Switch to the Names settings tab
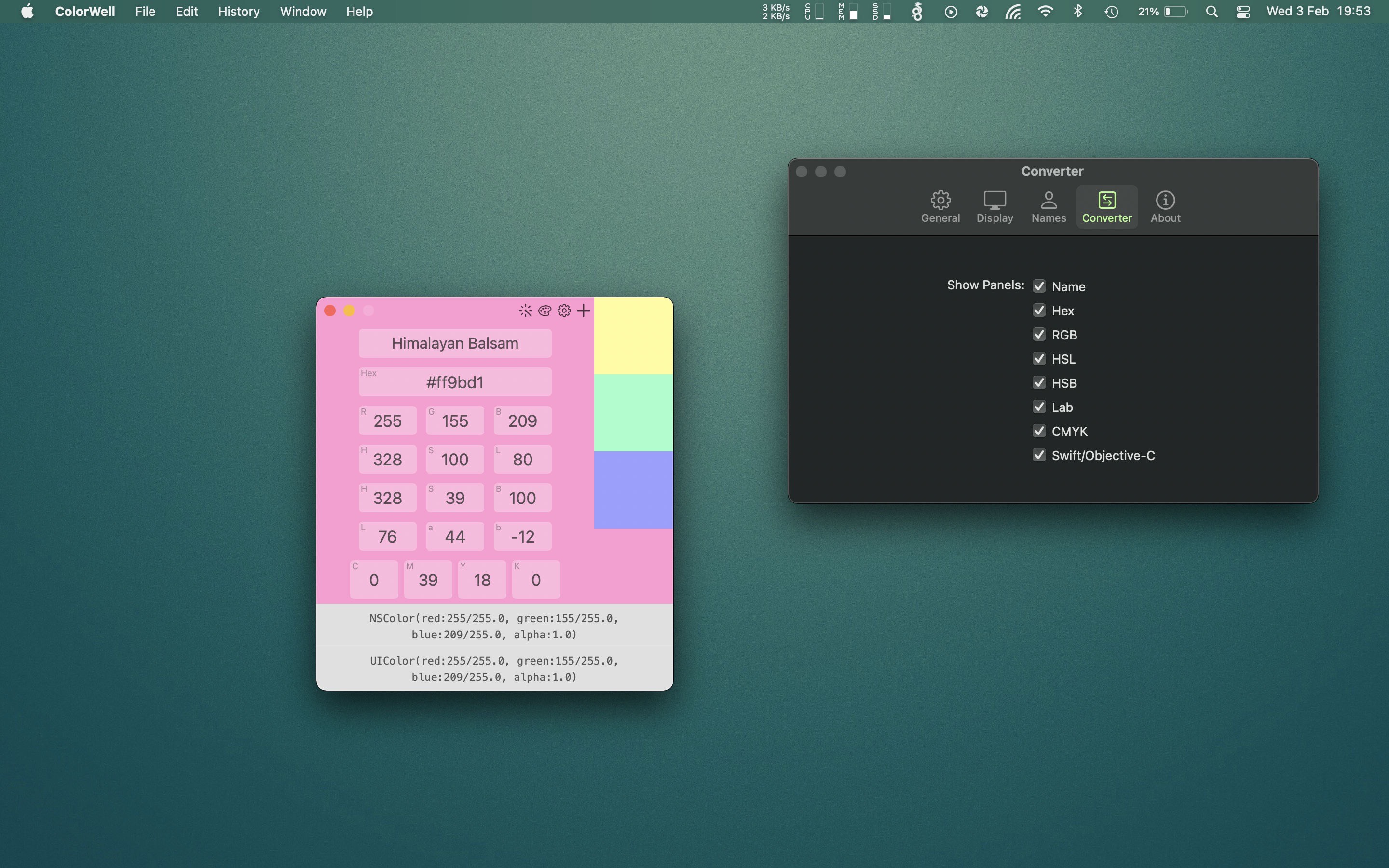The height and width of the screenshot is (868, 1389). (x=1048, y=205)
